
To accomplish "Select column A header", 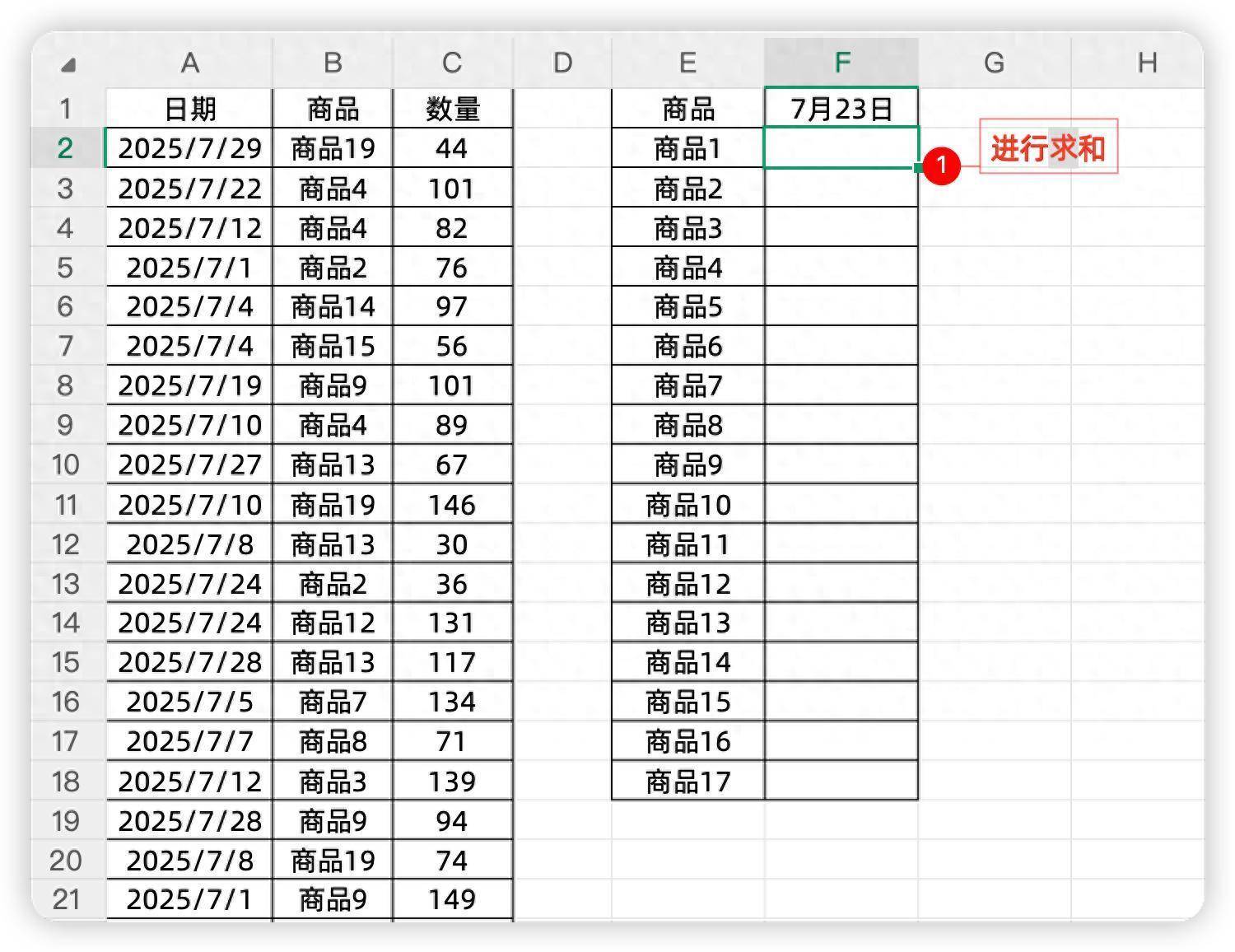I will pyautogui.click(x=191, y=62).
